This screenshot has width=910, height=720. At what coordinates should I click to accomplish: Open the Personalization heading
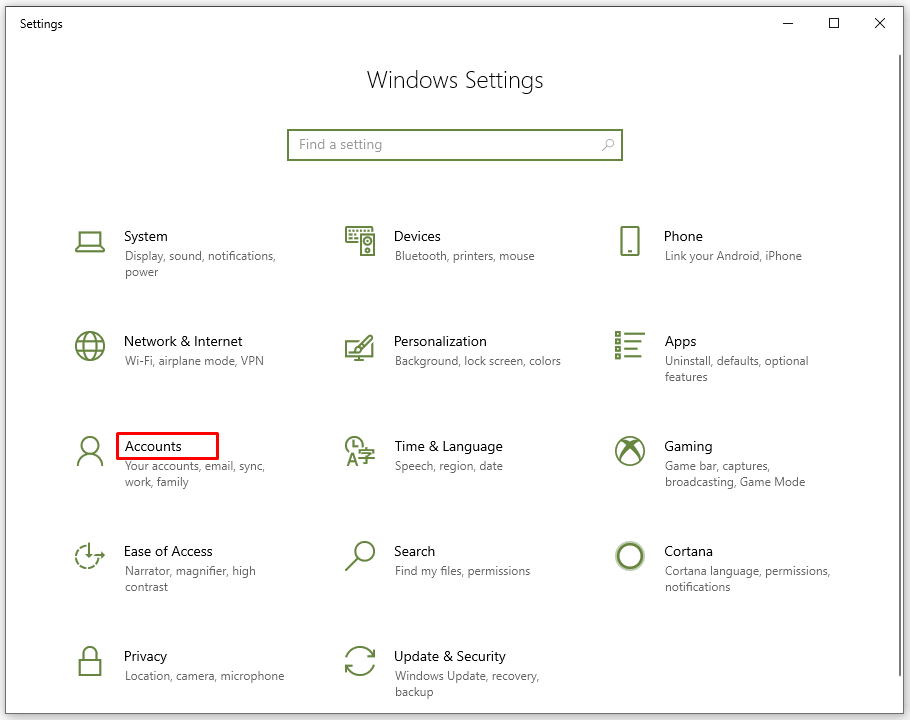[440, 341]
